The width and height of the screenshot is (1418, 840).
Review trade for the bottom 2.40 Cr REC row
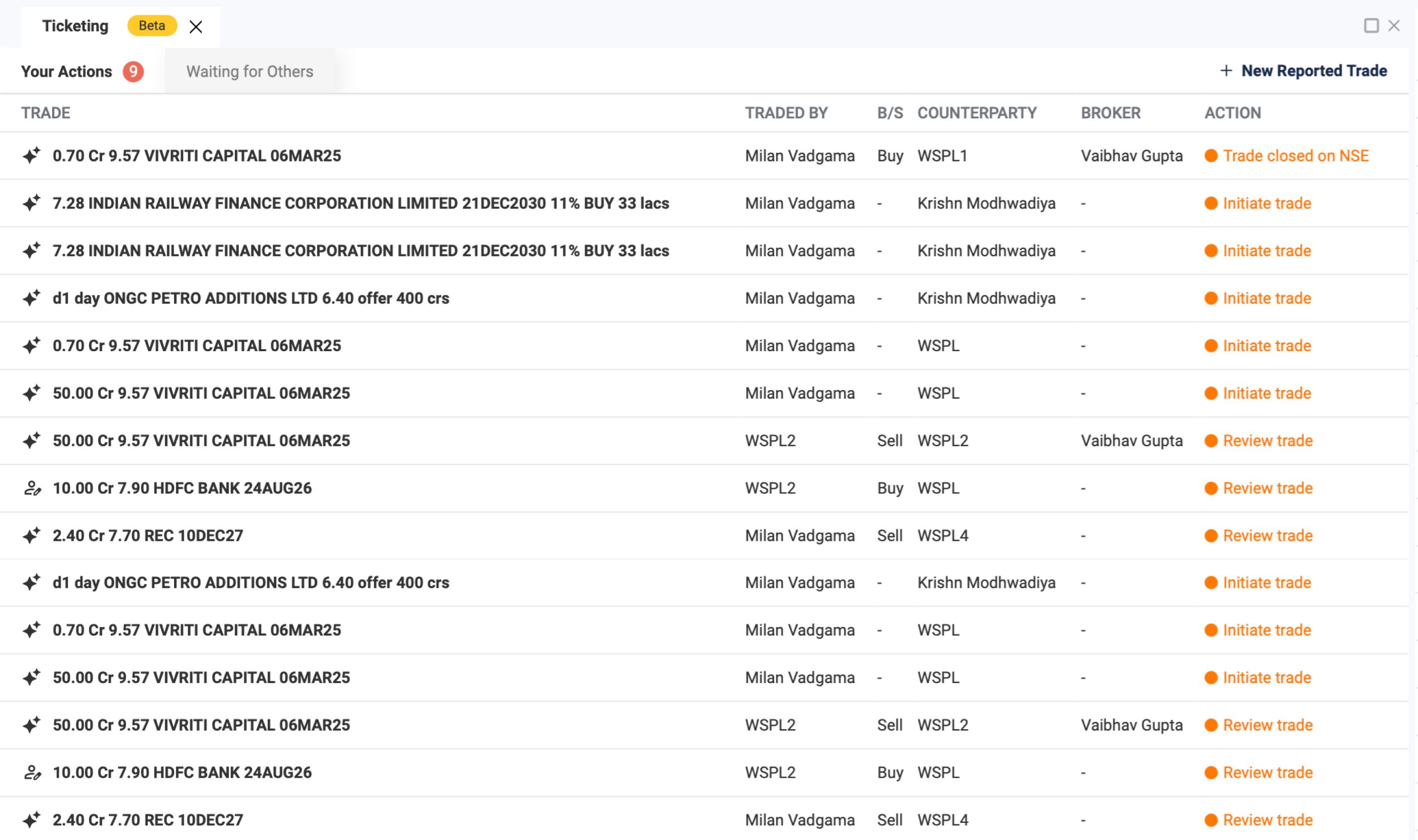pos(1268,820)
